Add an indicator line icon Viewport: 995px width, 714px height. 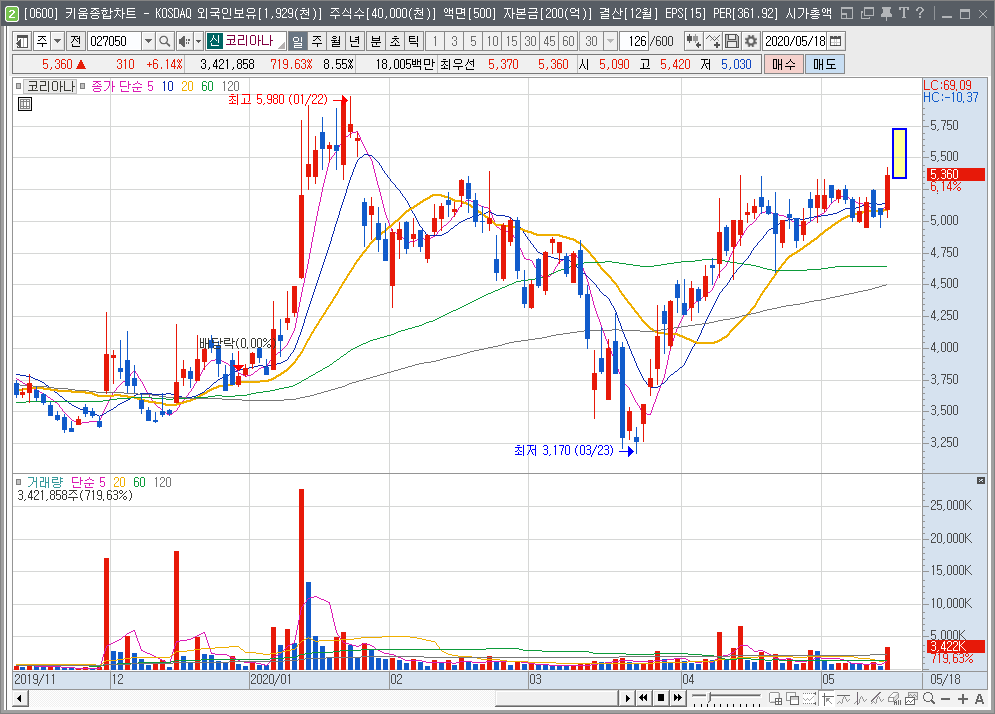[x=713, y=41]
